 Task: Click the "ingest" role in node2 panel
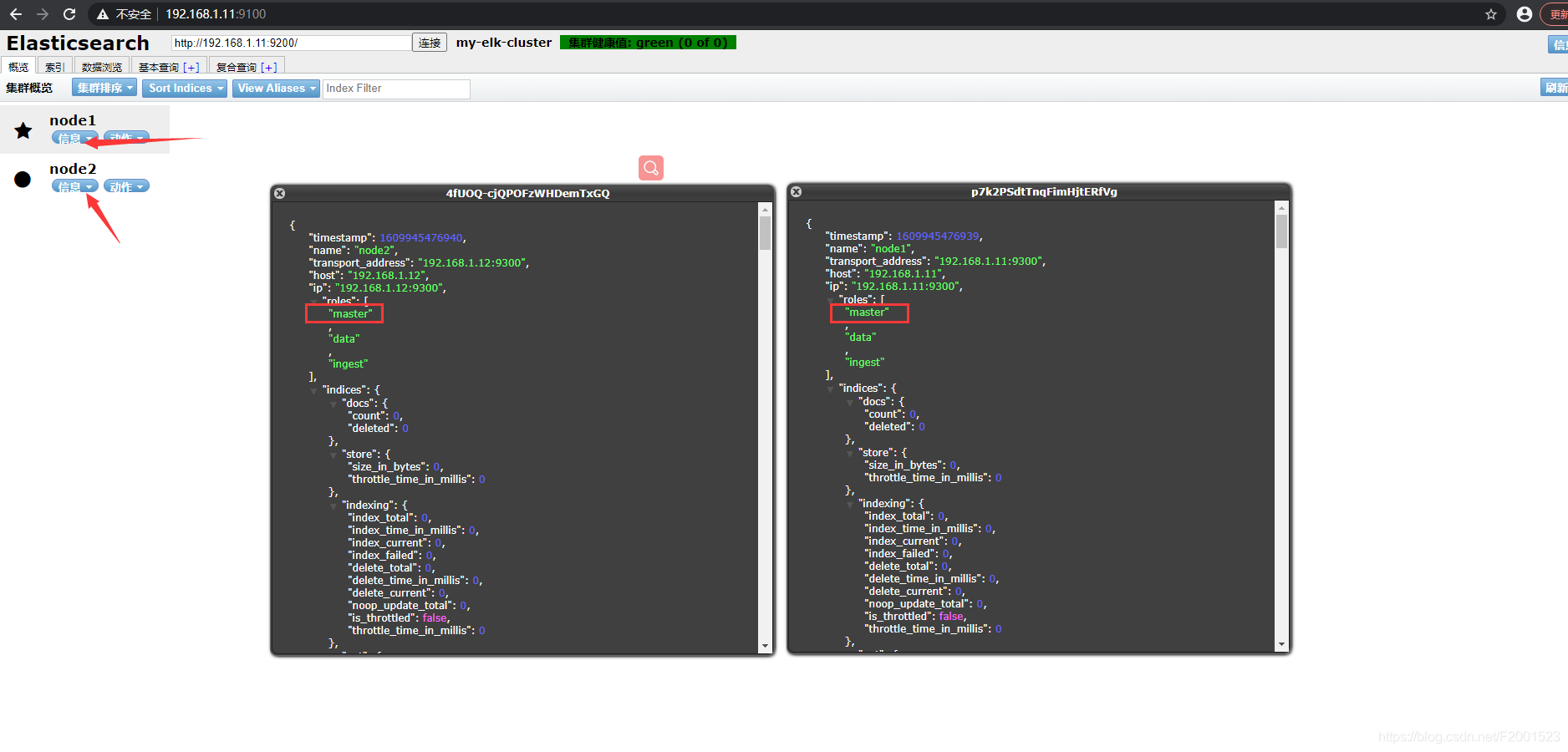pyautogui.click(x=349, y=364)
